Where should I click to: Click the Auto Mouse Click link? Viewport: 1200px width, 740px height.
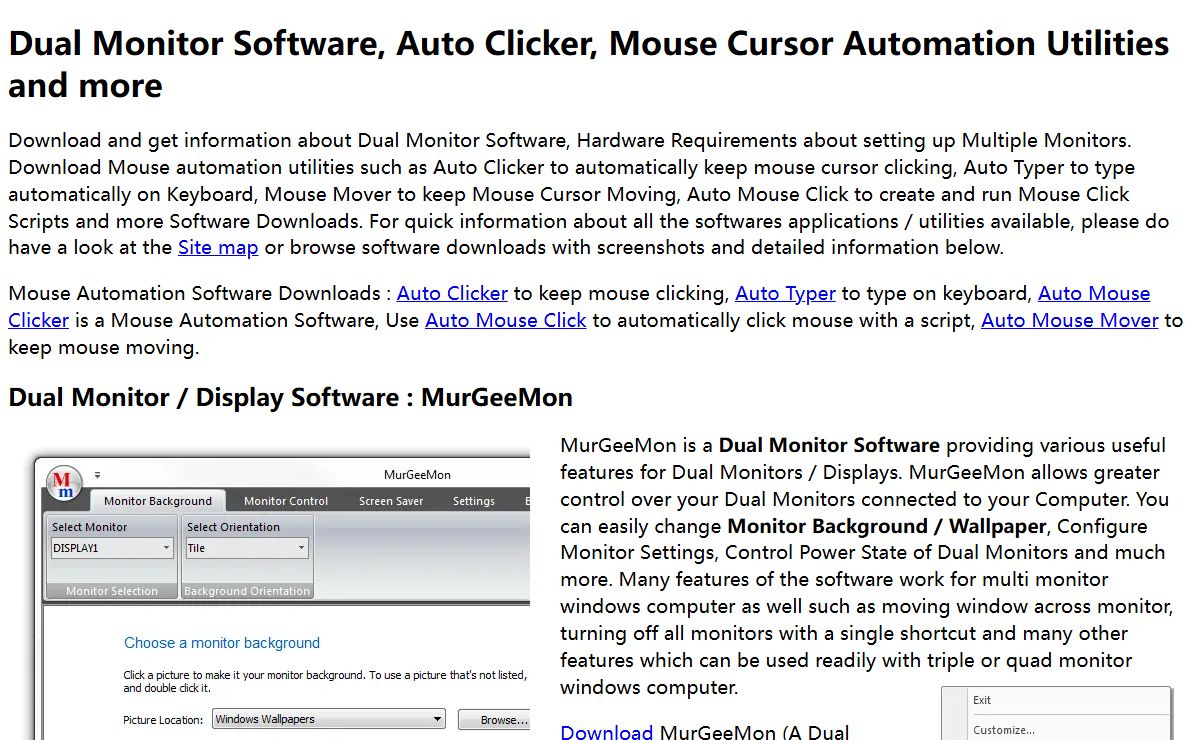[506, 320]
